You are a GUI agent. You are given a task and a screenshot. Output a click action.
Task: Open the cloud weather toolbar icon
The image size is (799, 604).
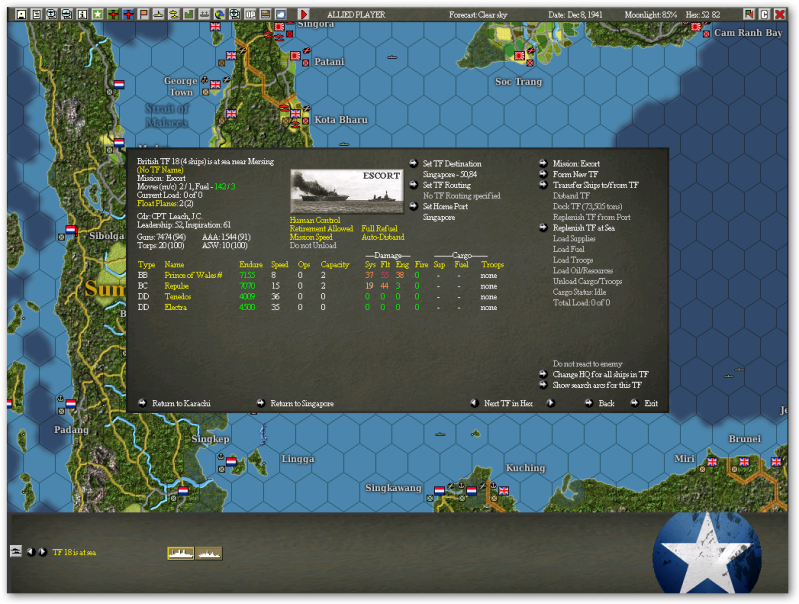281,14
